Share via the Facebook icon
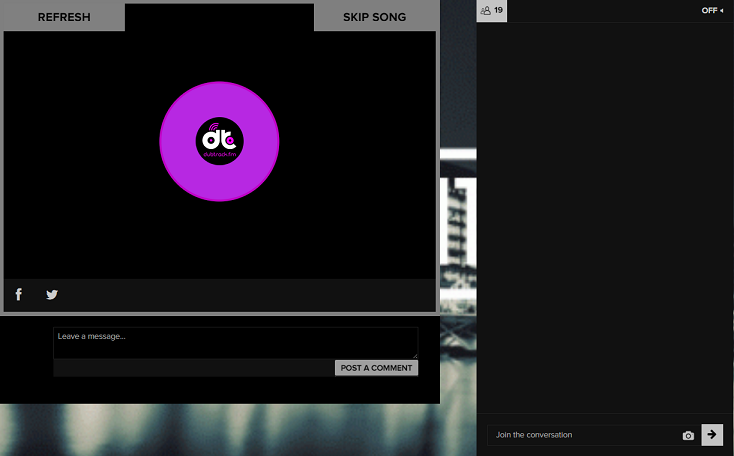 [x=19, y=294]
